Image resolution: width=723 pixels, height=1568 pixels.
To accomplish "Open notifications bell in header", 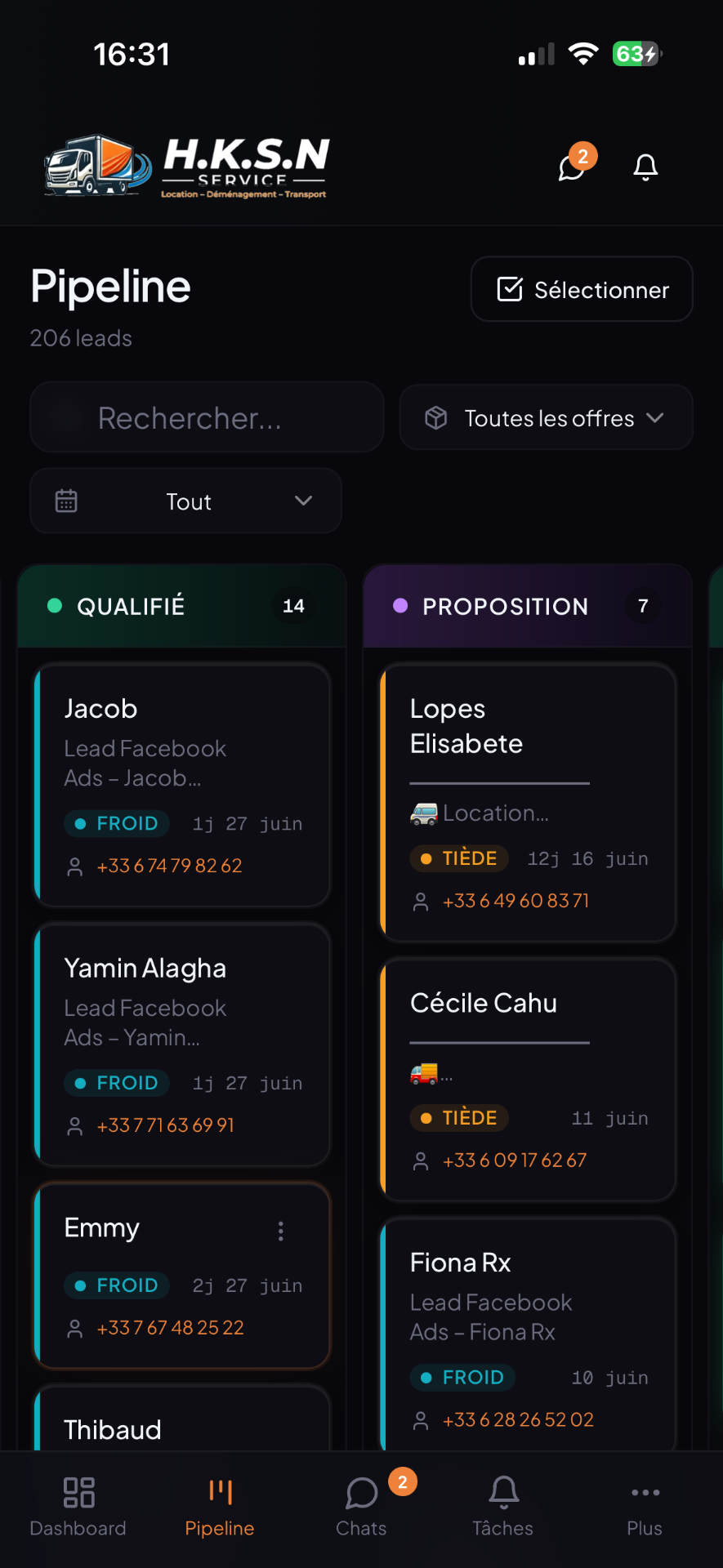I will 645,167.
